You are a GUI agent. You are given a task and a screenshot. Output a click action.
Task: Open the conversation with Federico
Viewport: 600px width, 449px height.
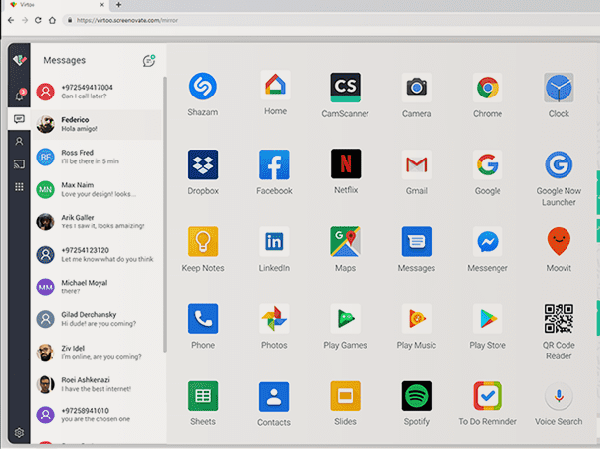[95, 124]
